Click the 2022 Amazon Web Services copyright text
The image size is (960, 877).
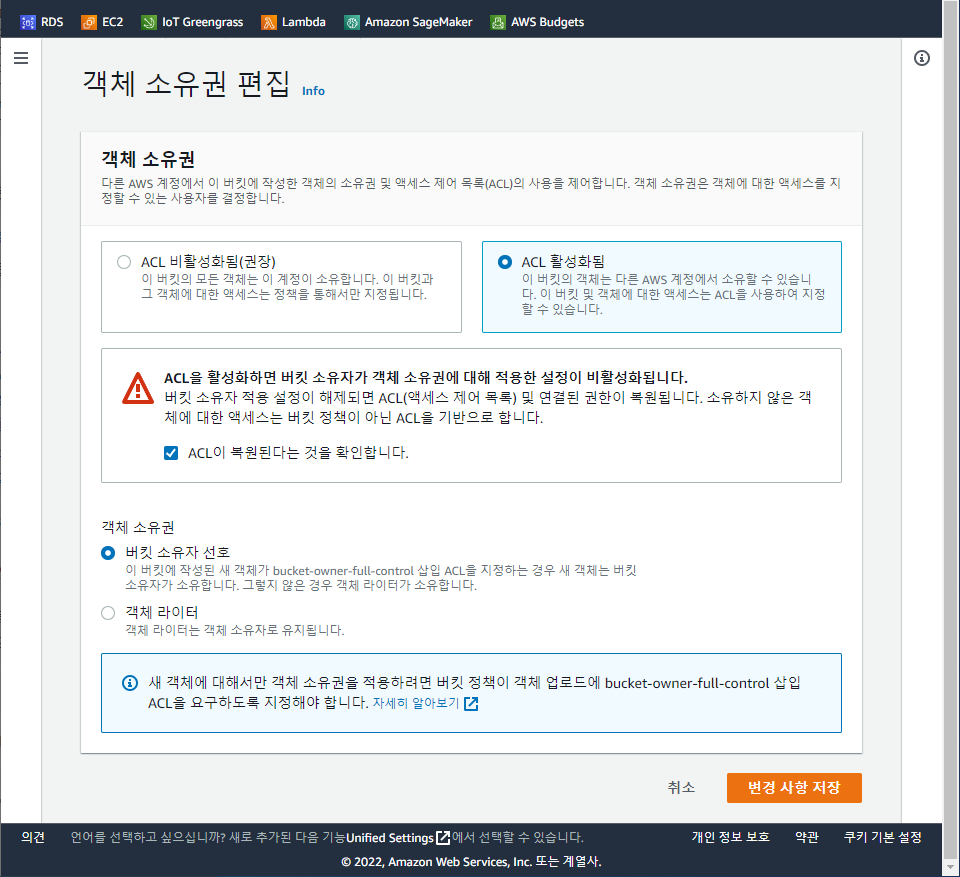pos(471,862)
